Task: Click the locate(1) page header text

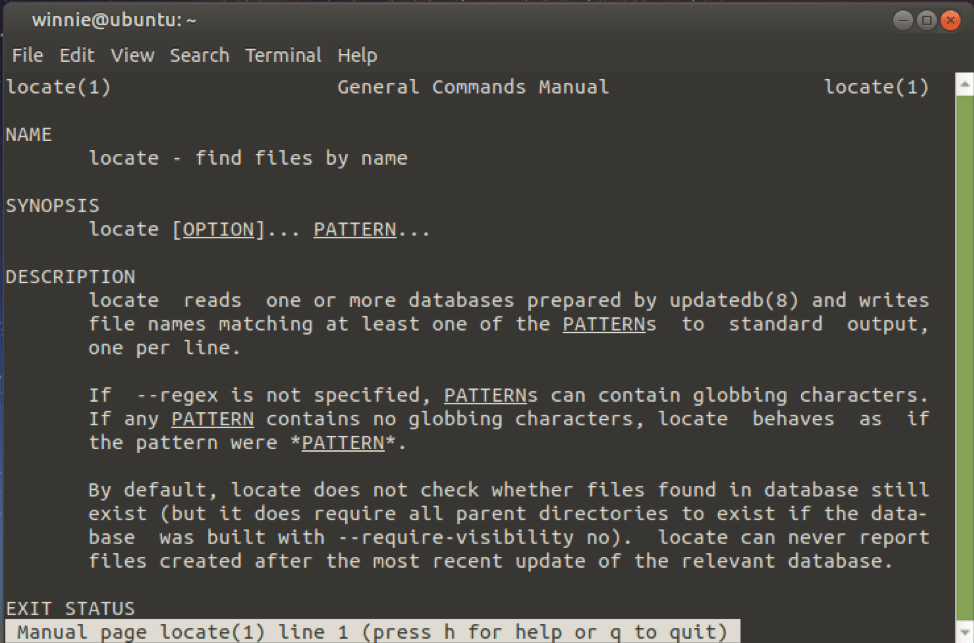Action: click(57, 86)
